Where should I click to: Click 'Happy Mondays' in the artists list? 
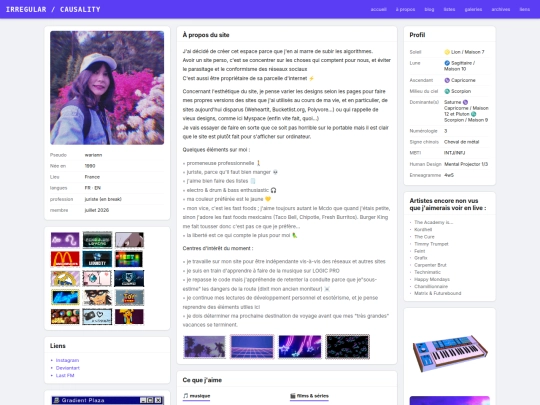432,279
